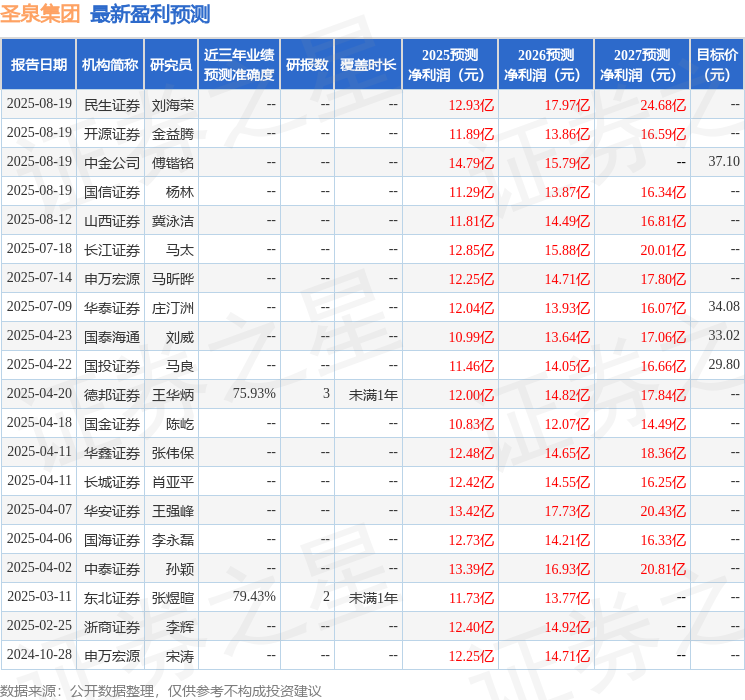This screenshot has height=700, width=745.
Task: Click the 研报数 column header
Action: tap(307, 65)
